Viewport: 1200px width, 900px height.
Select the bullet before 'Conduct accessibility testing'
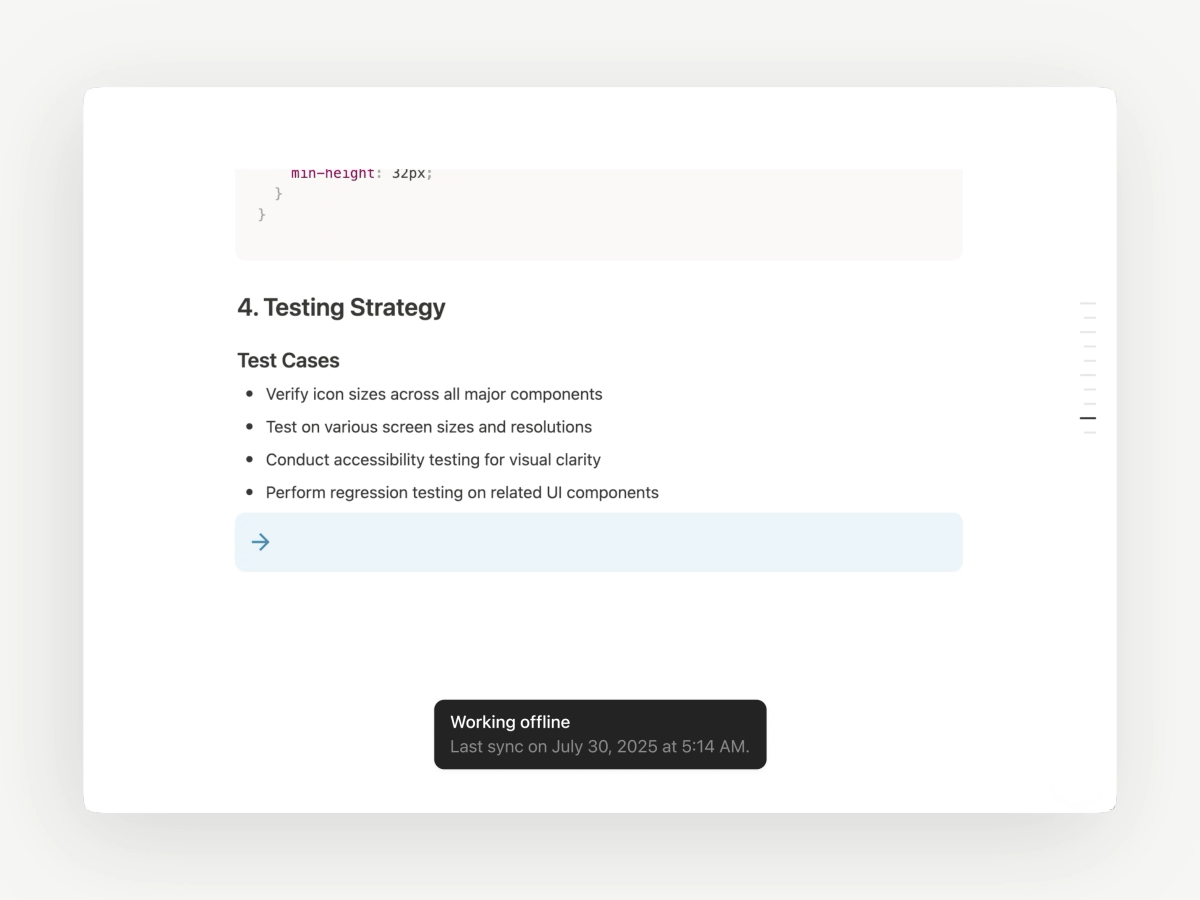pos(249,460)
